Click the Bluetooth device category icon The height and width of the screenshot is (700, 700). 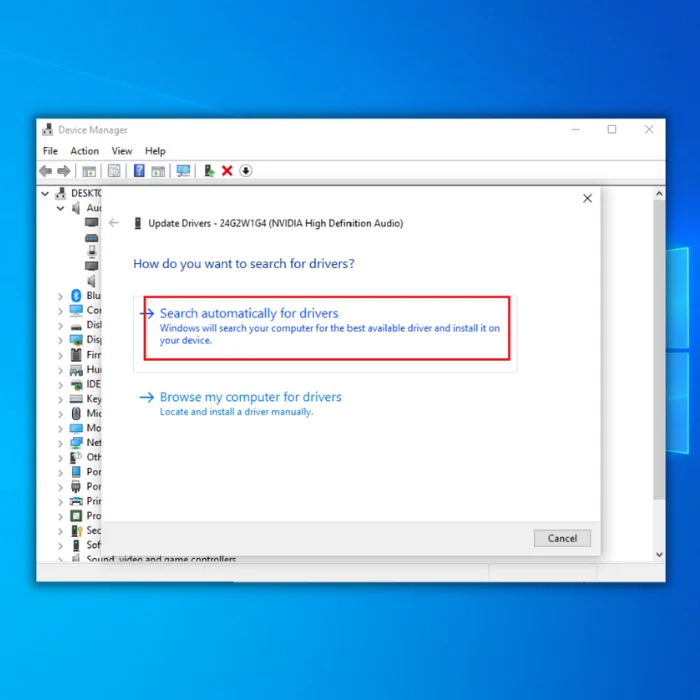76,296
